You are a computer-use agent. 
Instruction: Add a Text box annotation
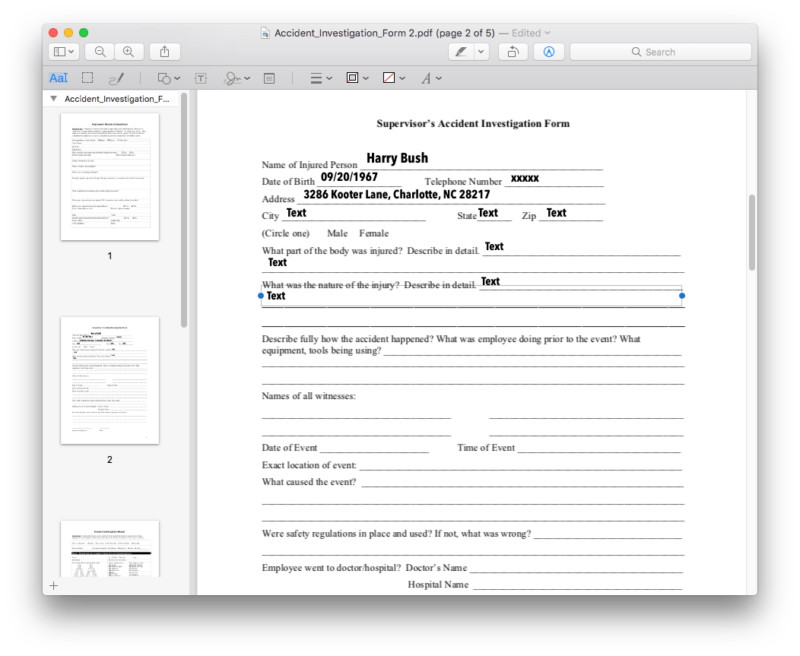point(201,78)
